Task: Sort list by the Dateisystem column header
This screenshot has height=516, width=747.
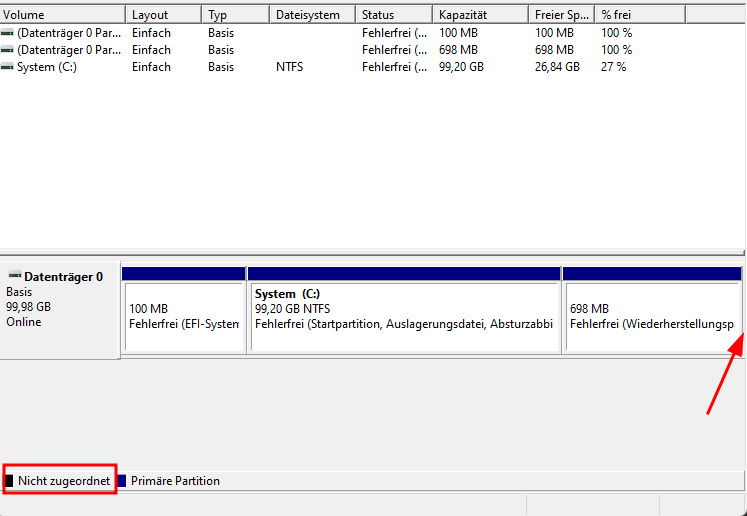Action: (313, 15)
